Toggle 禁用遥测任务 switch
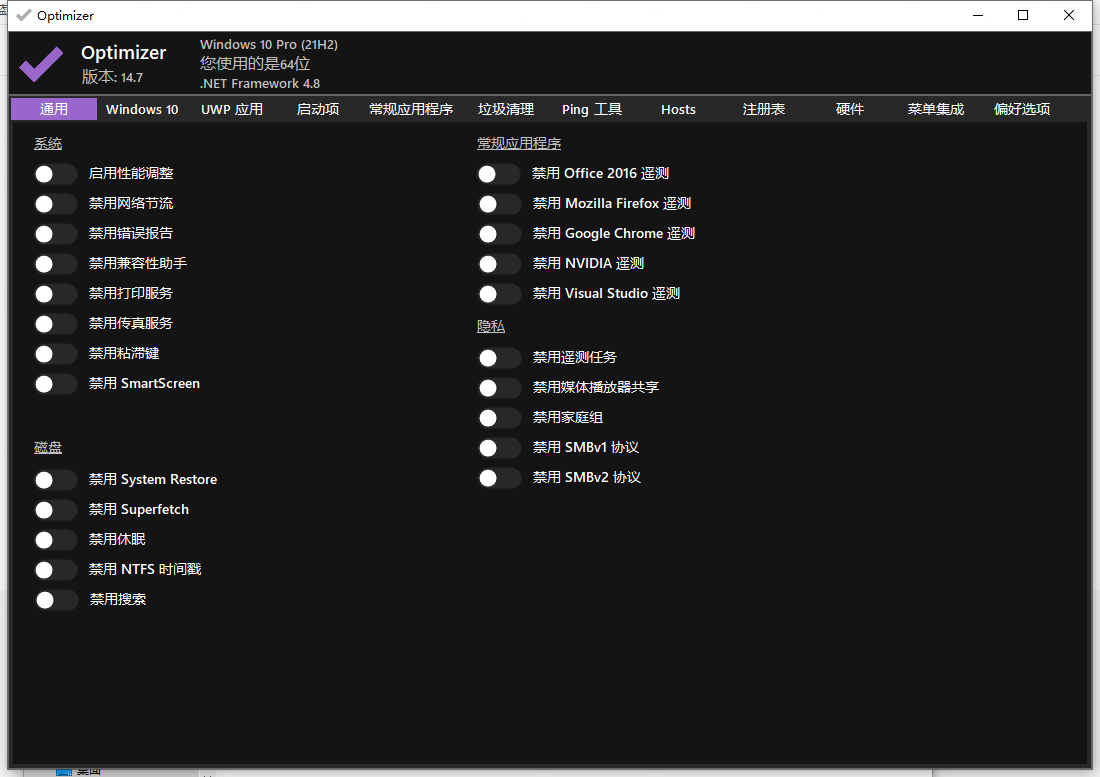The width and height of the screenshot is (1100, 777). coord(499,358)
